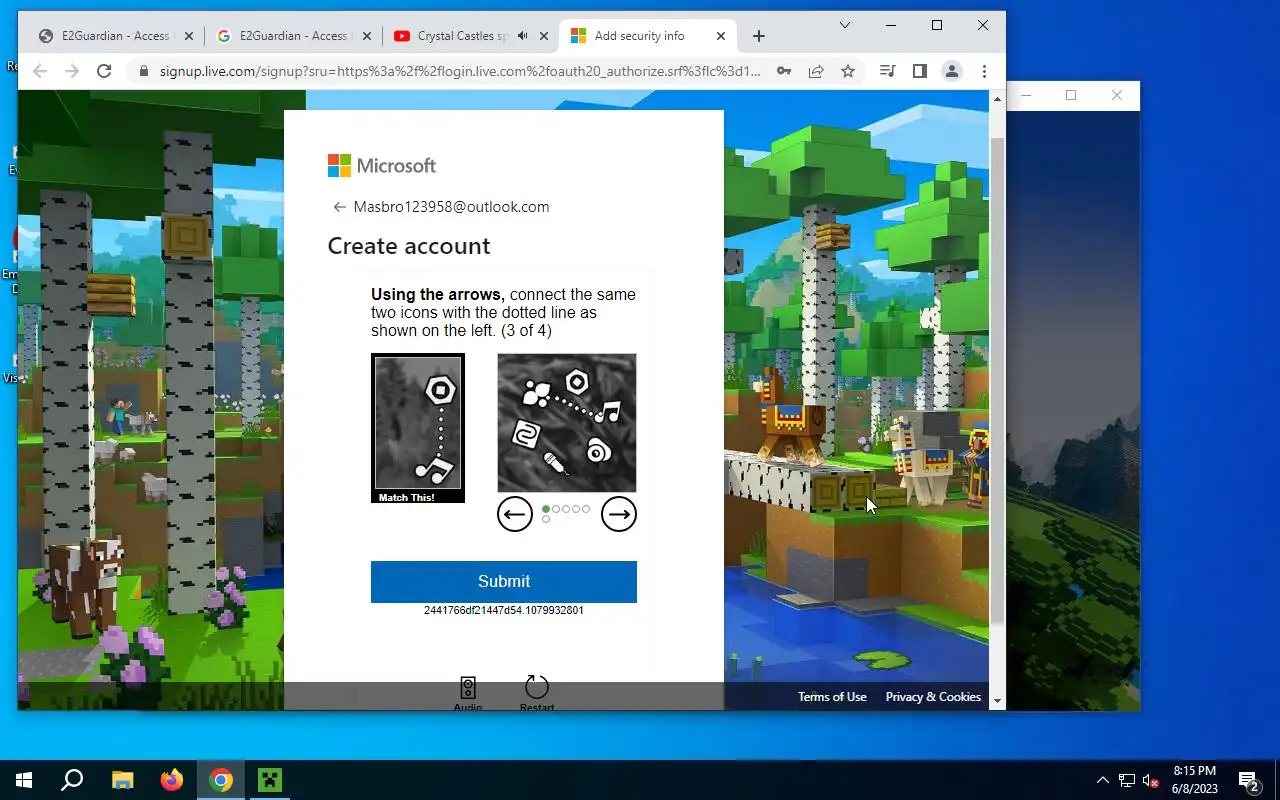Open taskbar clock and date

pyautogui.click(x=1195, y=780)
